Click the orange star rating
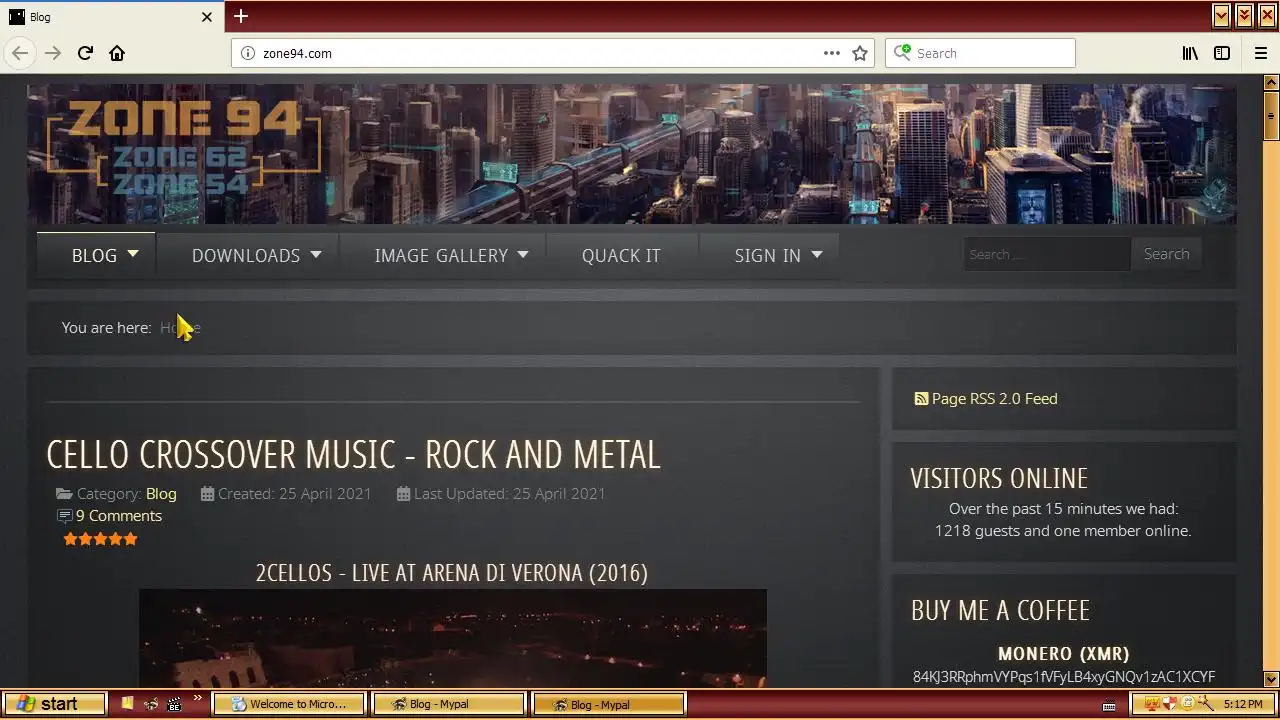 [x=100, y=539]
